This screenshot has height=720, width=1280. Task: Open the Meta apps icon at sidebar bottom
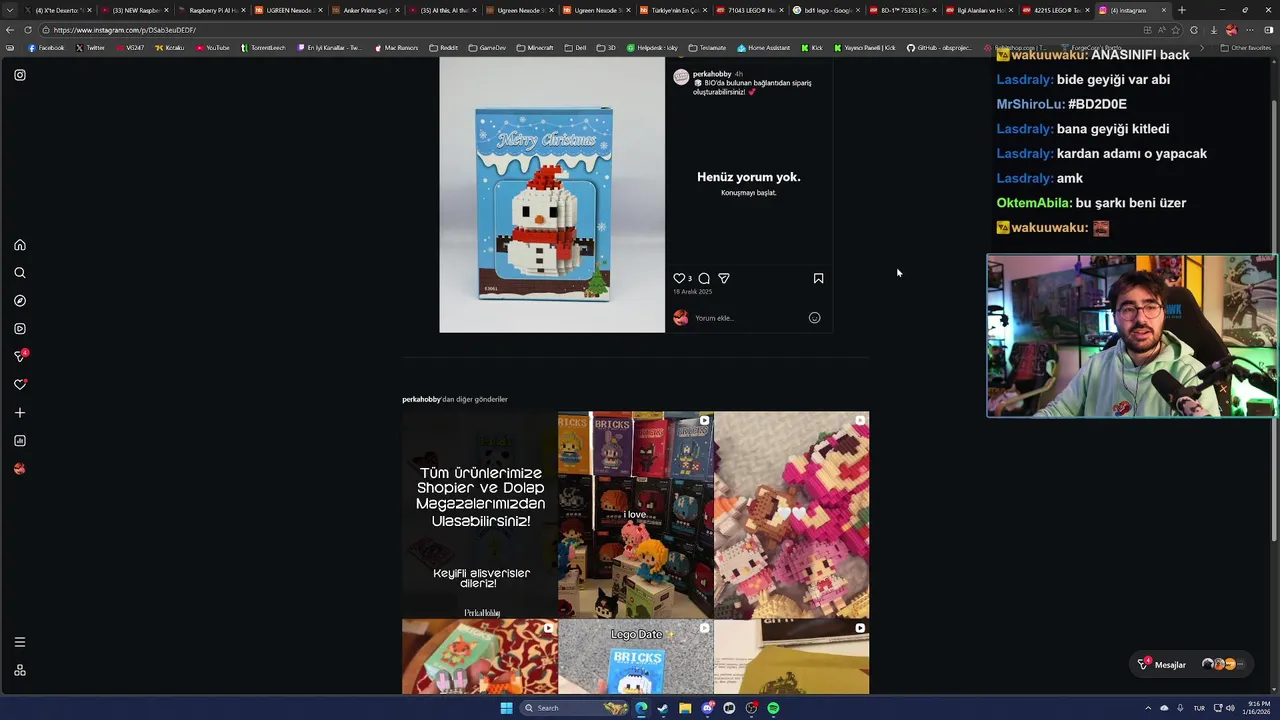(19, 670)
